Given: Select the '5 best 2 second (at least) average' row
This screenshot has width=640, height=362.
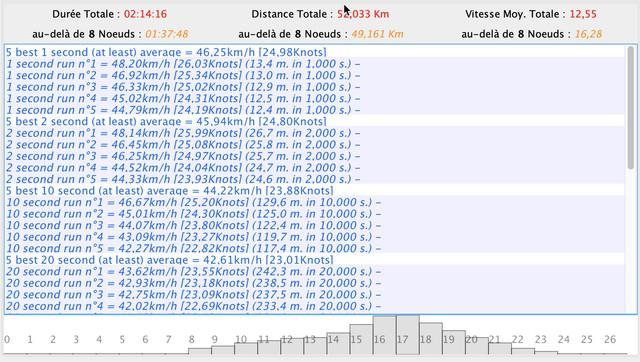Looking at the screenshot, I should (315, 121).
